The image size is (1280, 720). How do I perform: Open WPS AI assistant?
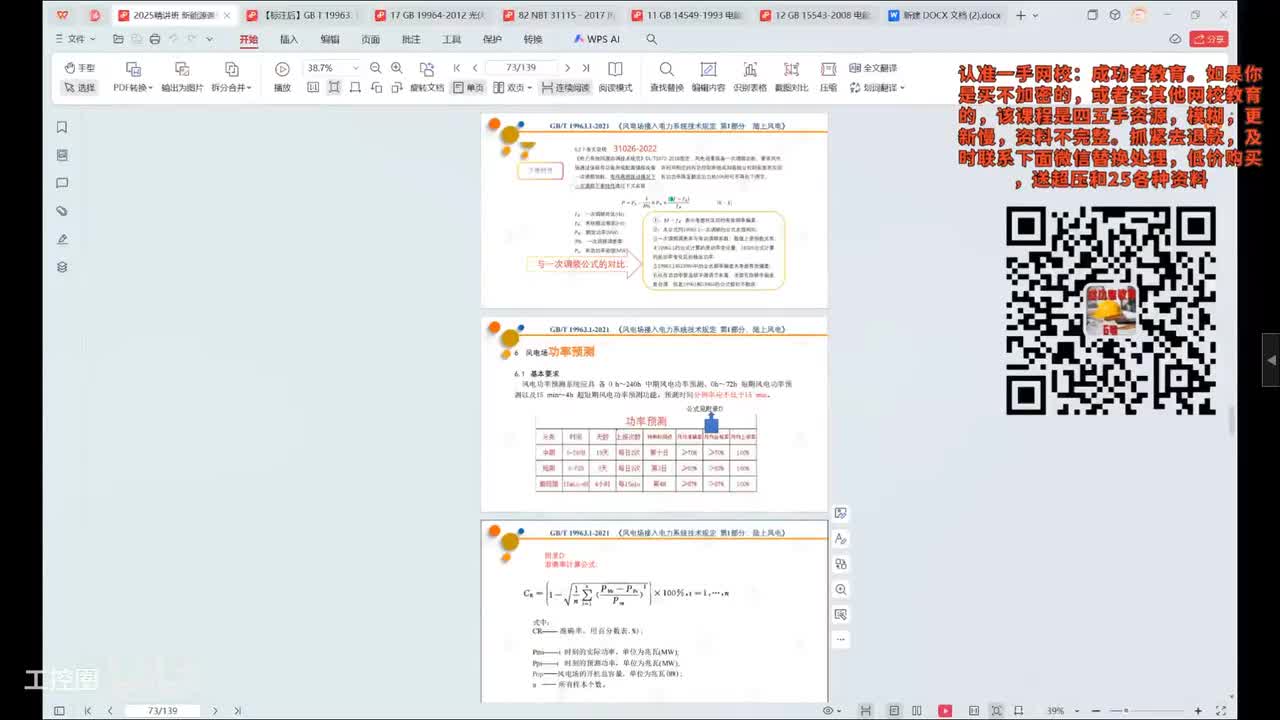[x=597, y=39]
